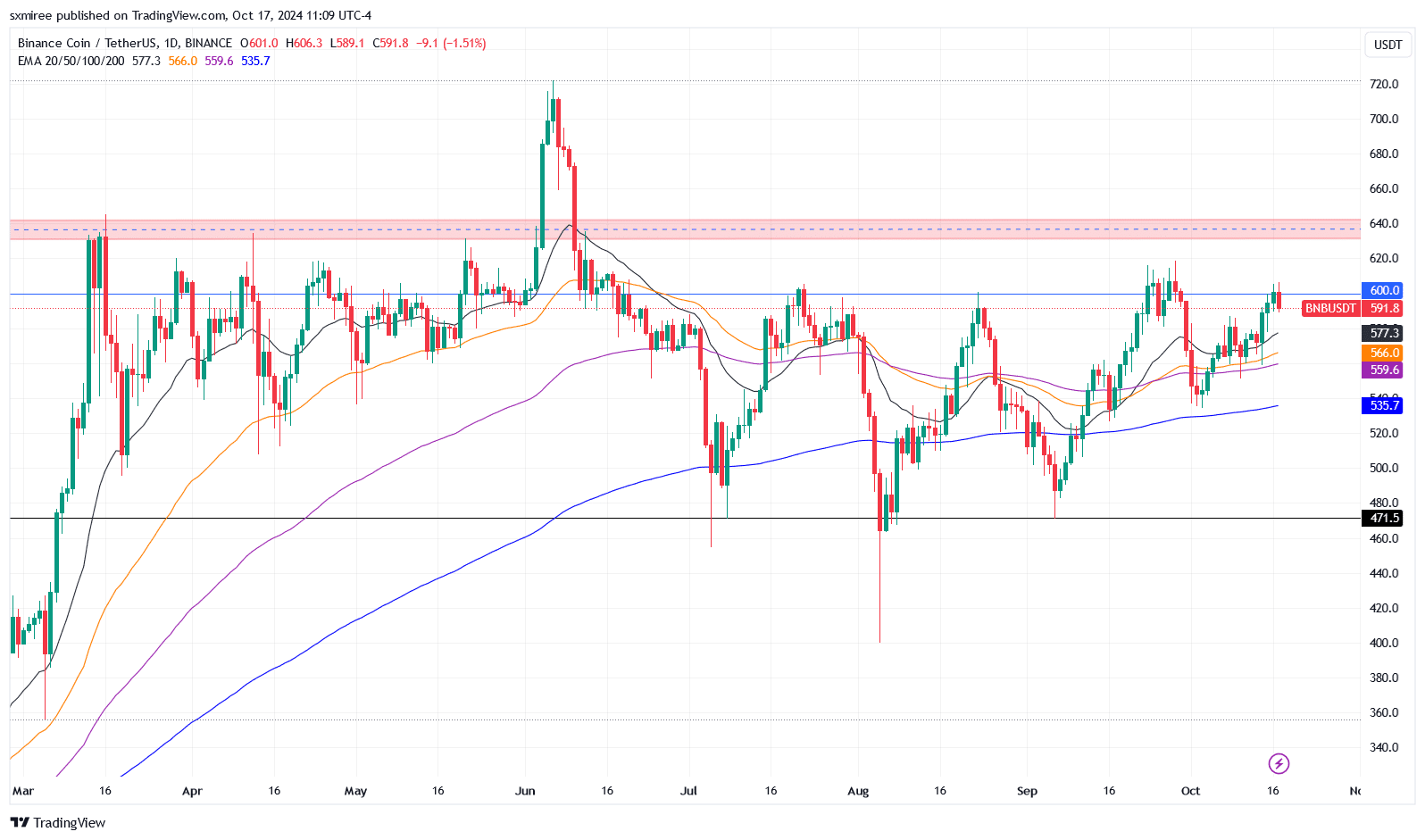Click the EMA 50 value 566.0 in the legend
The width and height of the screenshot is (1425, 840).
tap(183, 61)
